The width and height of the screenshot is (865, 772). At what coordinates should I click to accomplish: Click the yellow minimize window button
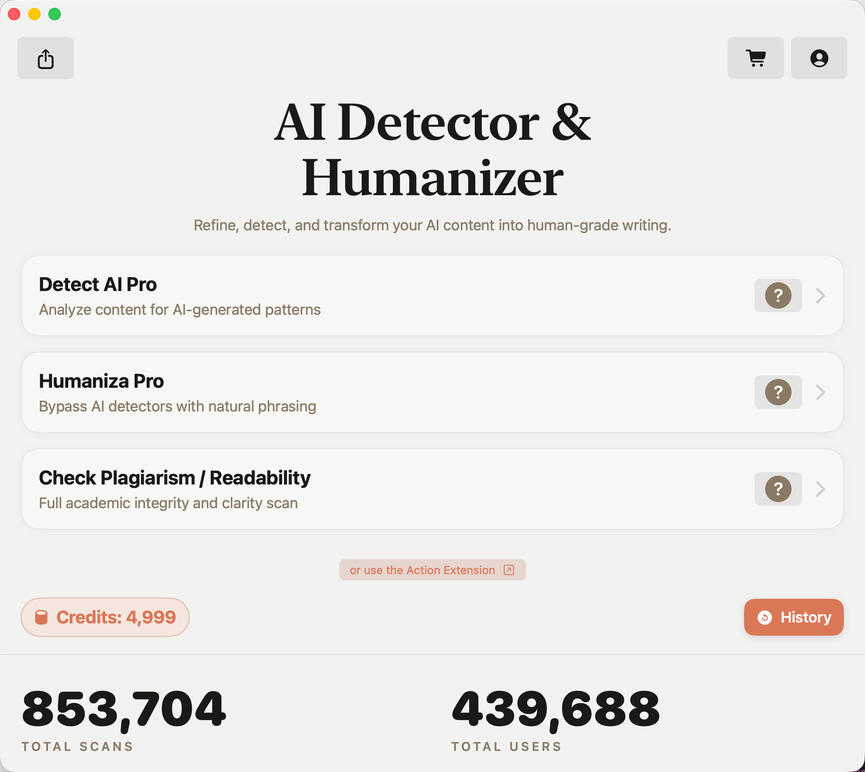(34, 14)
